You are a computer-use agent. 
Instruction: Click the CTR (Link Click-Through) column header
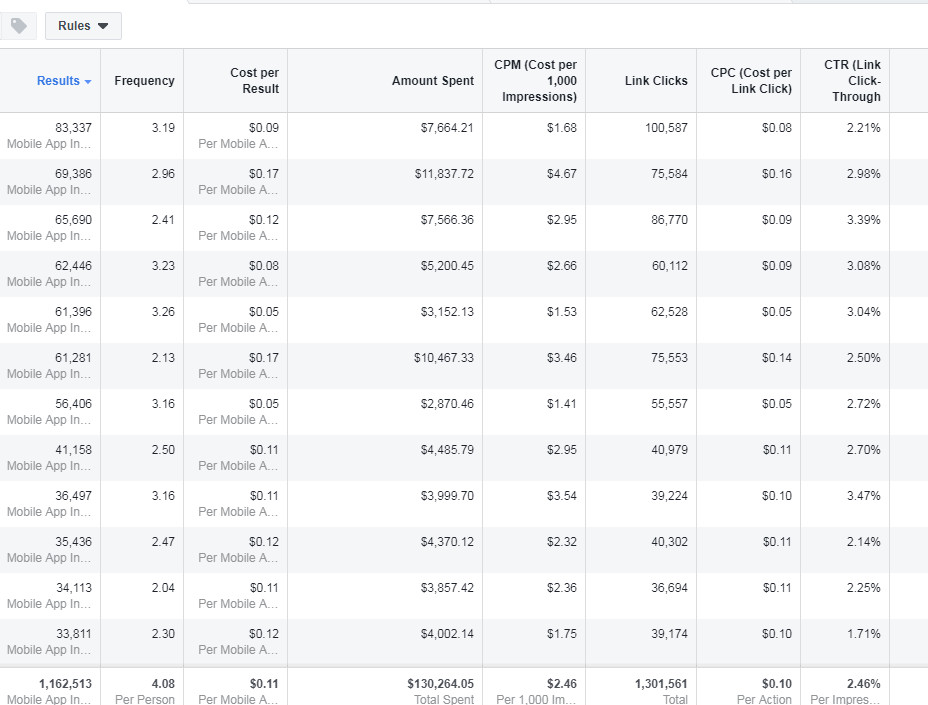tap(852, 81)
